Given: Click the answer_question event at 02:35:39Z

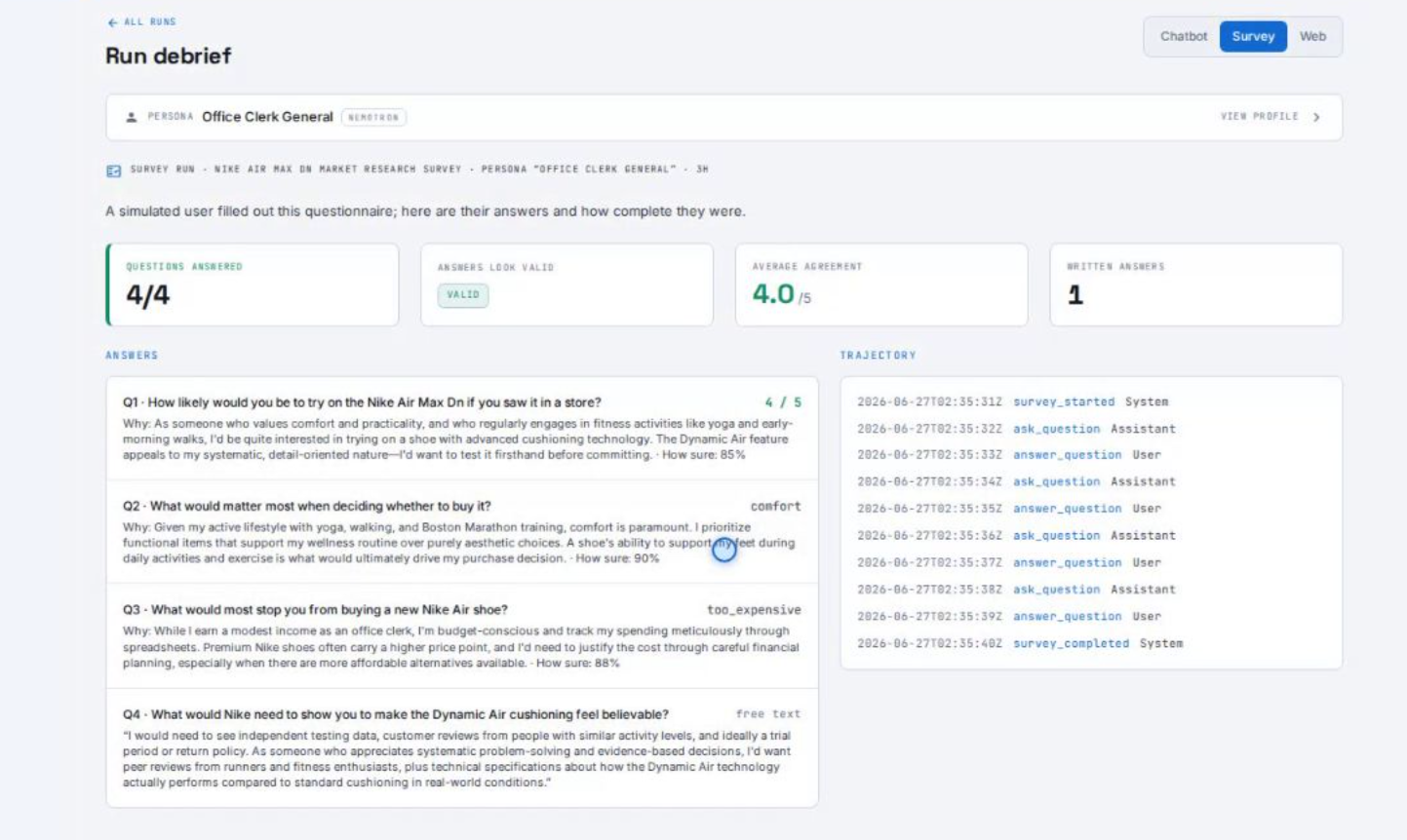Looking at the screenshot, I should 1067,617.
